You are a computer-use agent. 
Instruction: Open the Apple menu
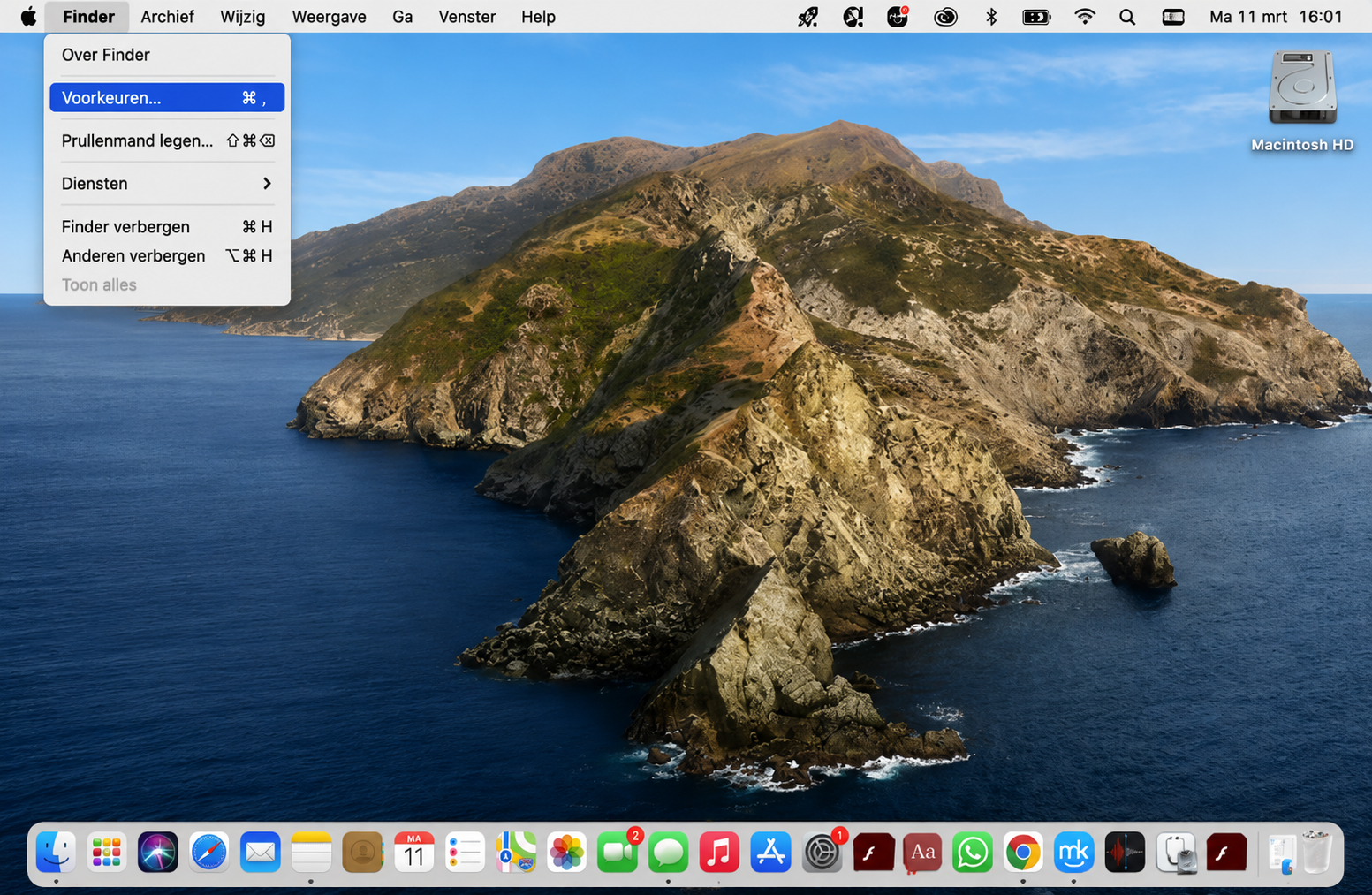[x=28, y=17]
